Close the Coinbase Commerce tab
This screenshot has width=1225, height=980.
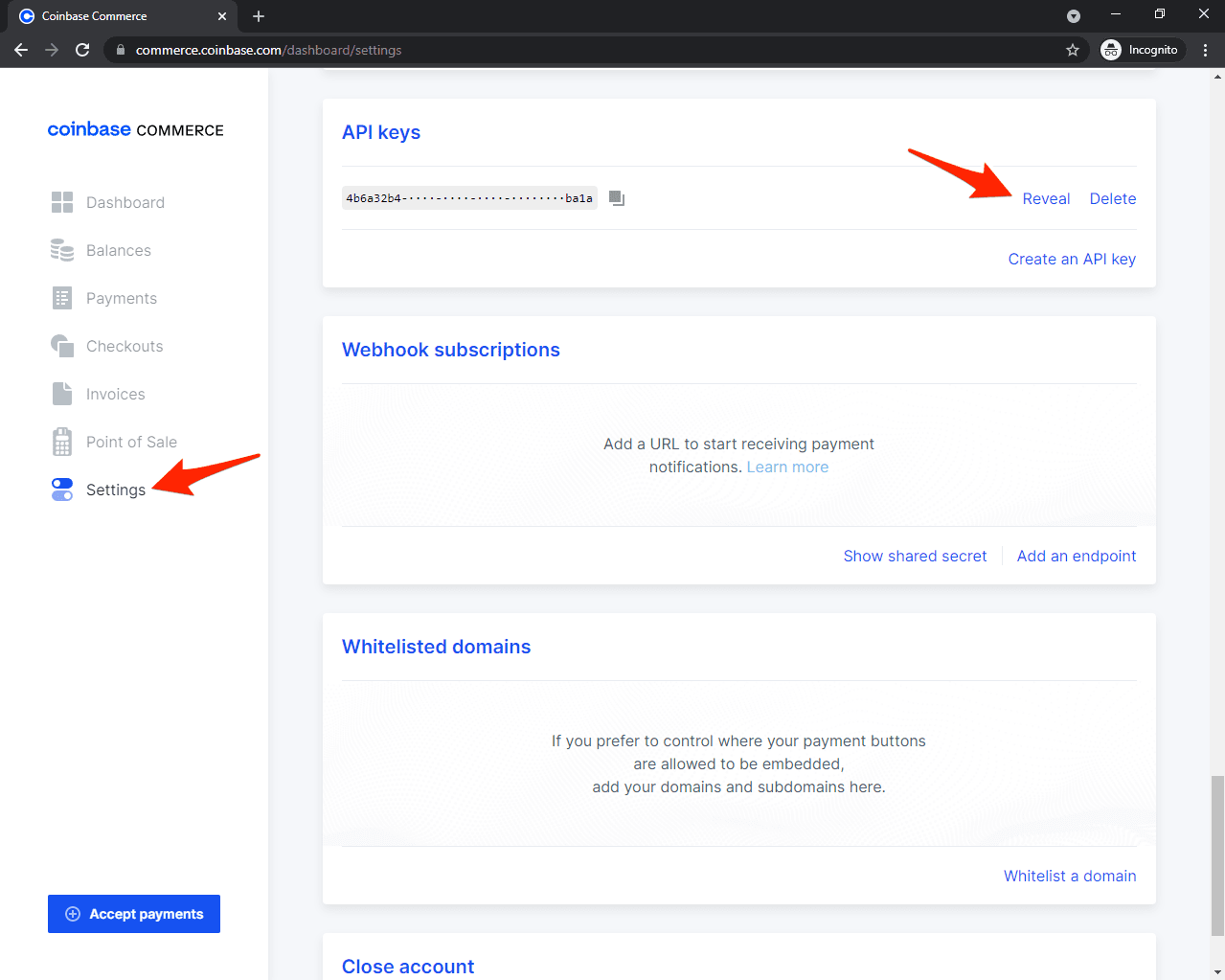pos(222,16)
